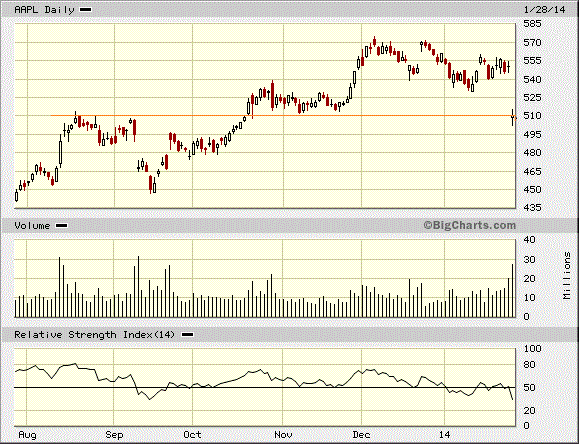Viewport: 579px width, 444px height.
Task: Click the legend marker beside Relative Strength Index
Action: click(x=187, y=335)
